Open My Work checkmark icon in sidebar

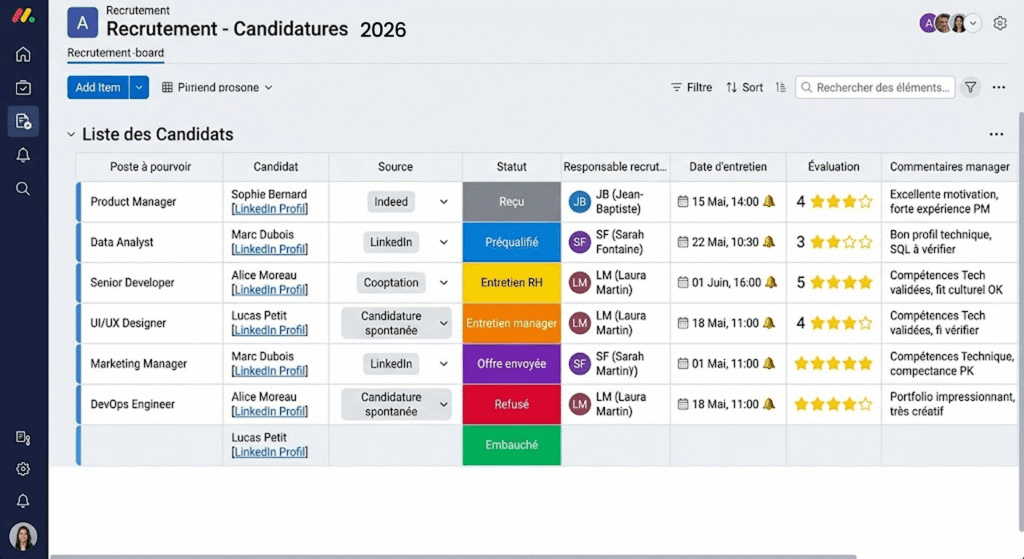click(x=23, y=88)
